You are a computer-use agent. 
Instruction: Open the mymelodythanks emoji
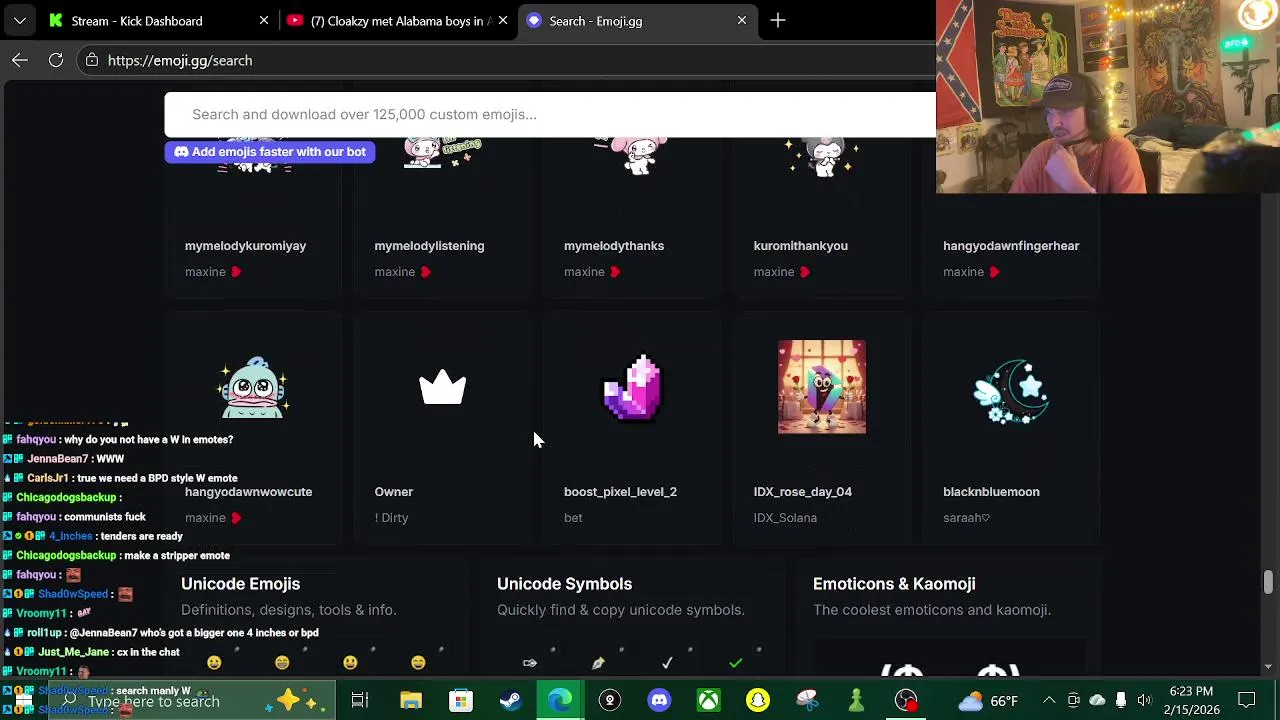point(614,246)
